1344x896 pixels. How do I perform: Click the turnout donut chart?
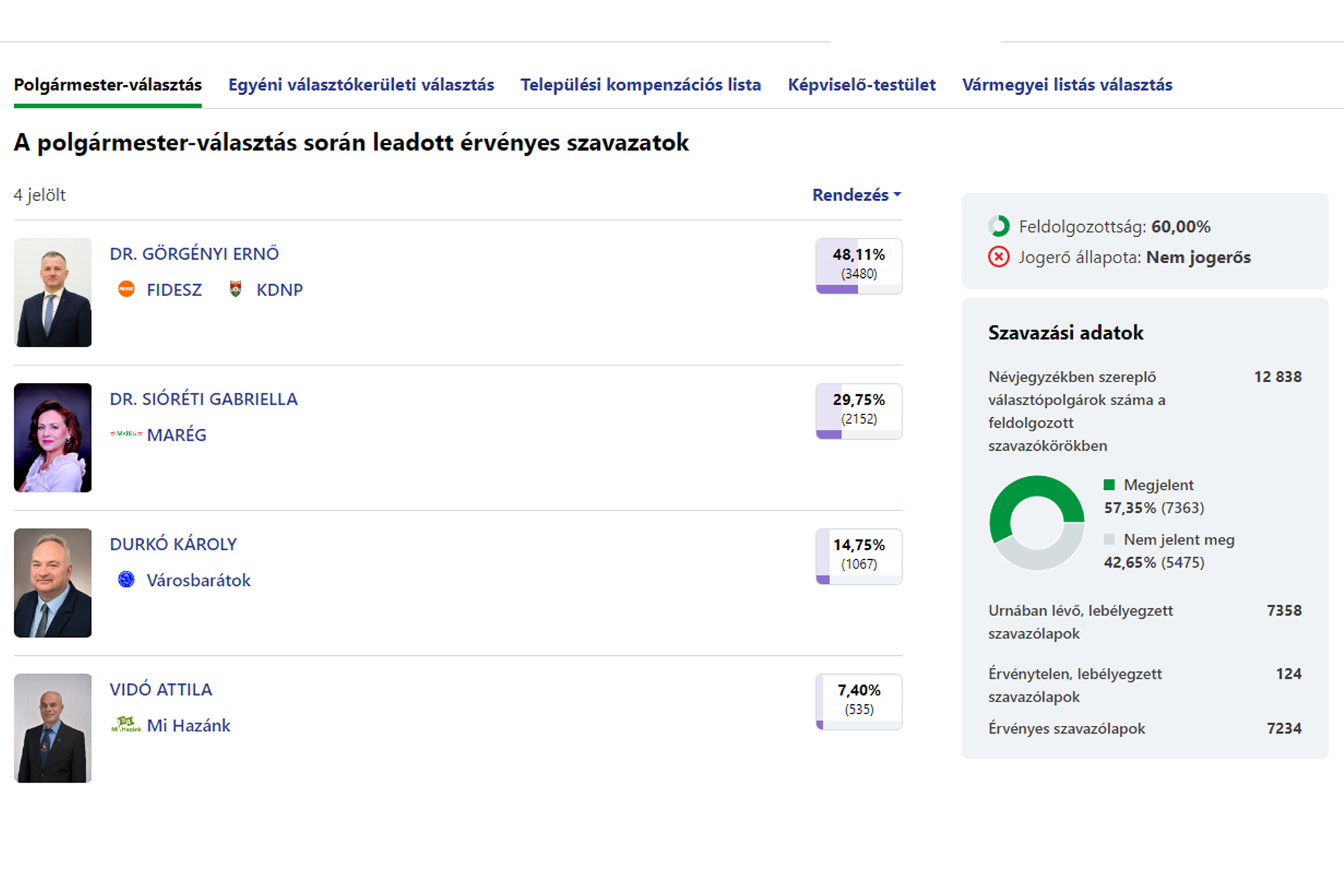(1037, 523)
